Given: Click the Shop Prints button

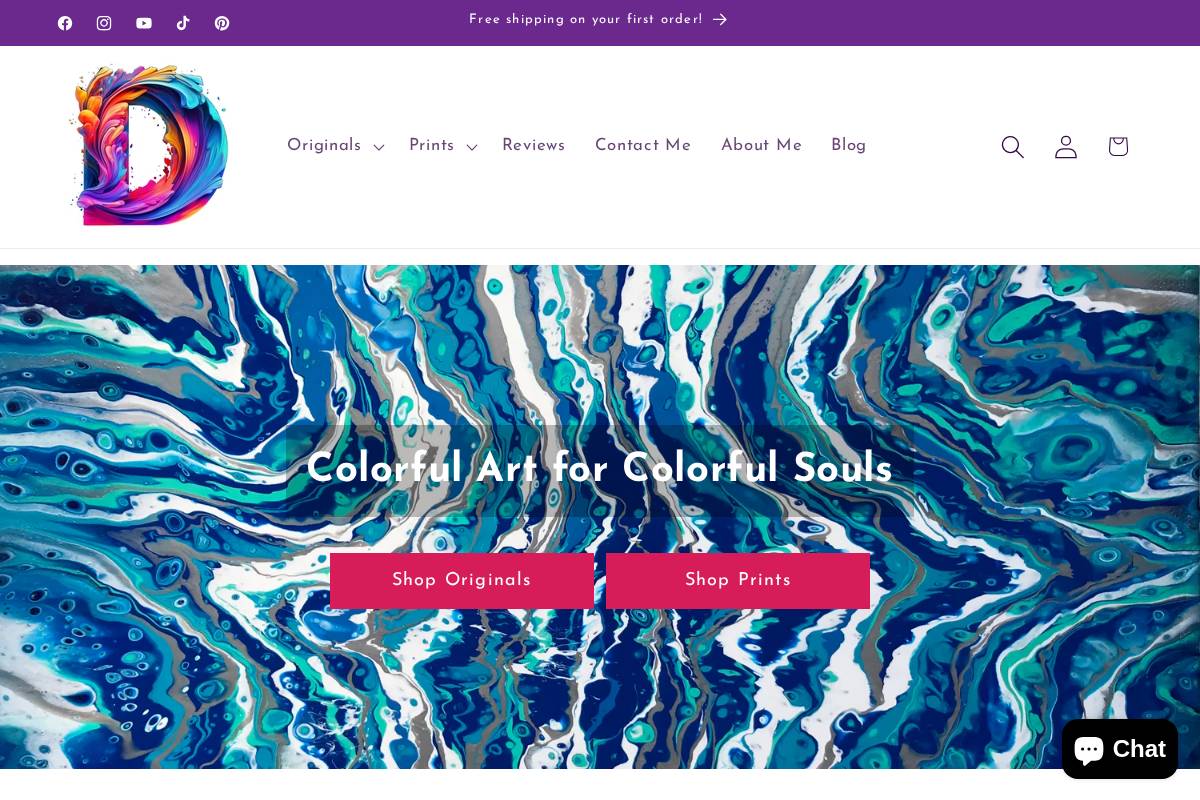Looking at the screenshot, I should point(738,581).
